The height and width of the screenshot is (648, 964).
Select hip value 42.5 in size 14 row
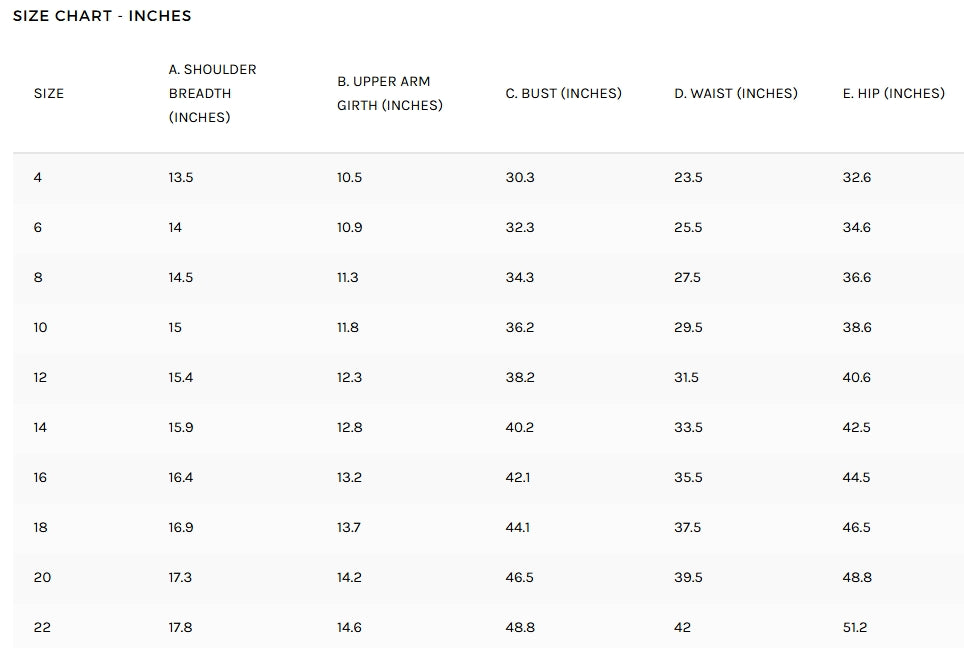856,427
